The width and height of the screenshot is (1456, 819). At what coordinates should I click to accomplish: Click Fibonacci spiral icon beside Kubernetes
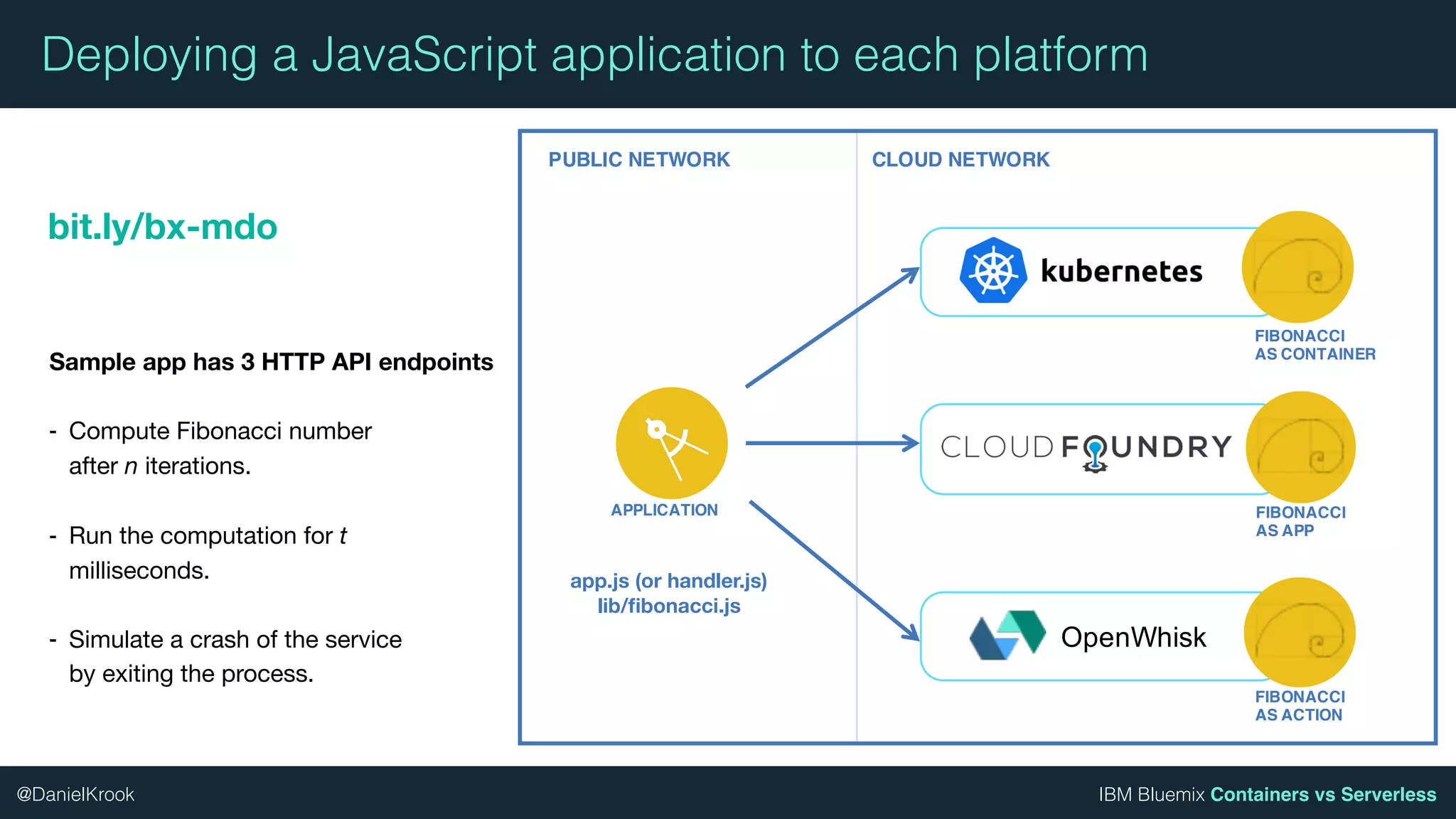pos(1297,267)
